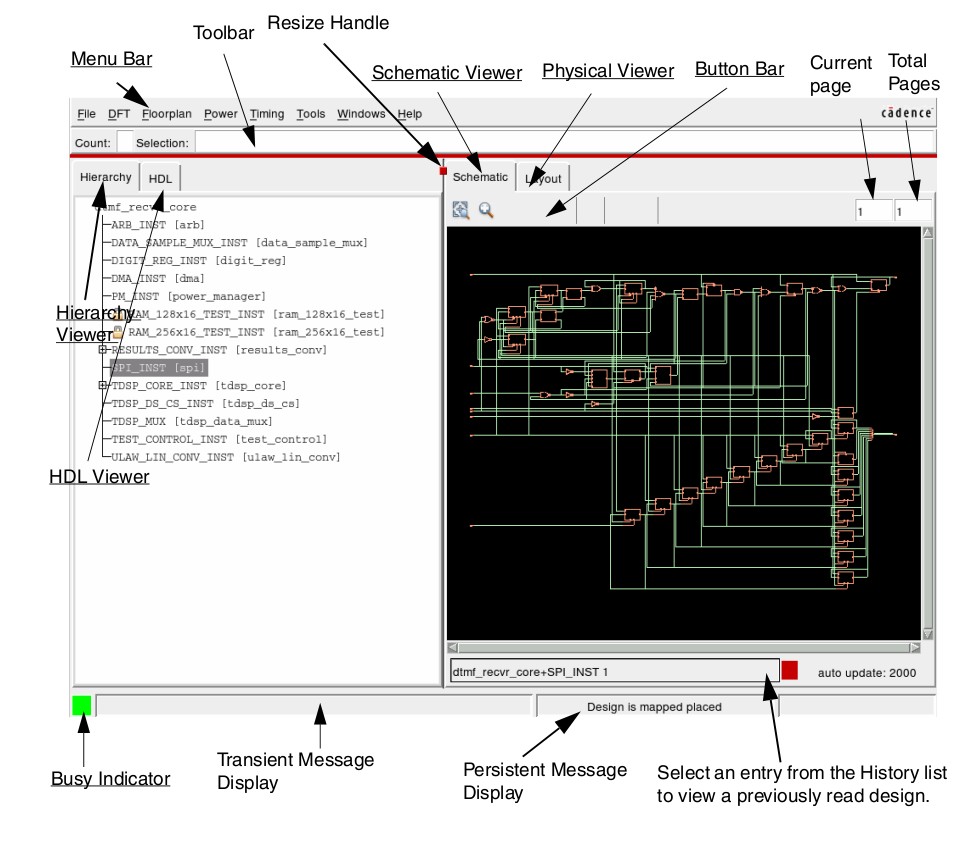This screenshot has width=972, height=845.
Task: Switch to the Hierarchy tab
Action: [105, 177]
